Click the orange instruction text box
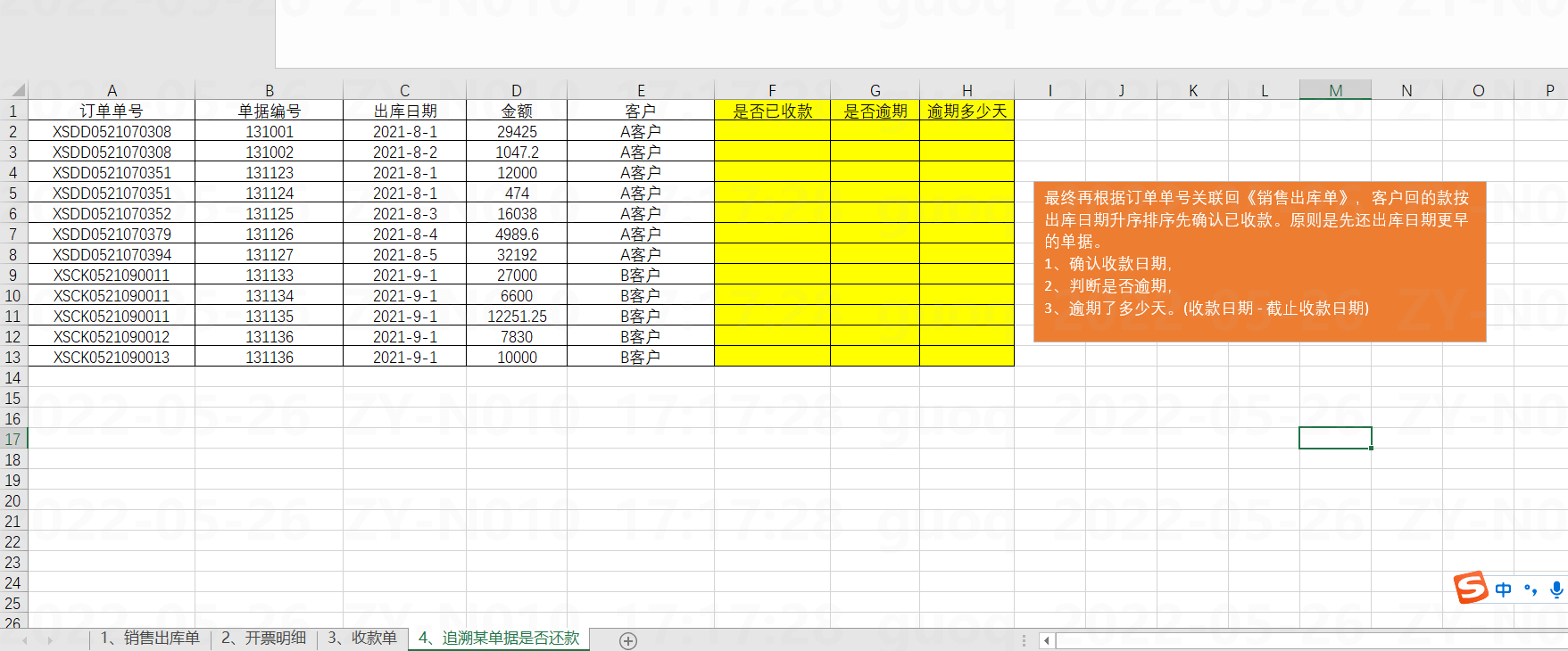This screenshot has height=651, width=1568. (1259, 262)
